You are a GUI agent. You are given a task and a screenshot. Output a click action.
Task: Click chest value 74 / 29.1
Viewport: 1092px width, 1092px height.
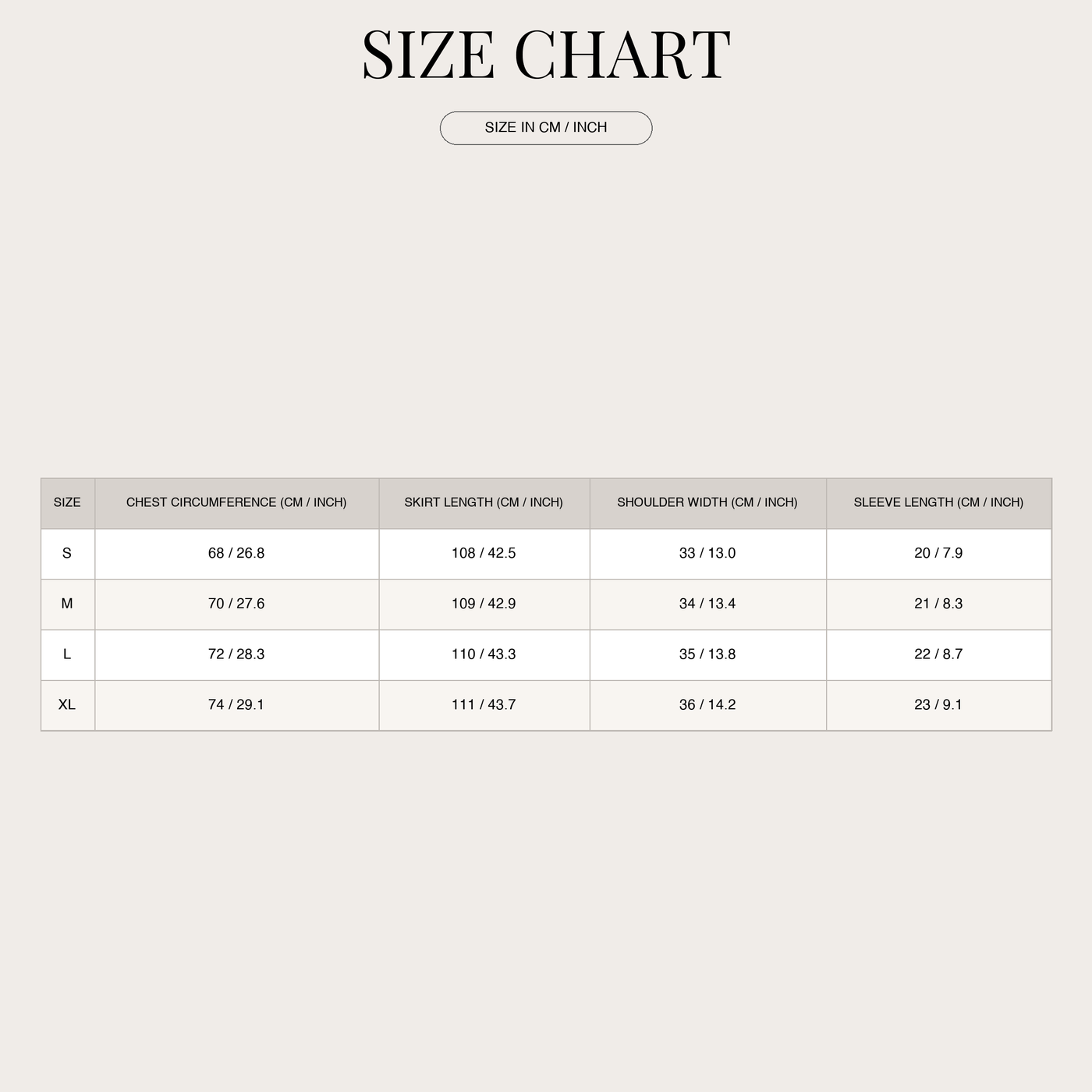click(x=236, y=704)
